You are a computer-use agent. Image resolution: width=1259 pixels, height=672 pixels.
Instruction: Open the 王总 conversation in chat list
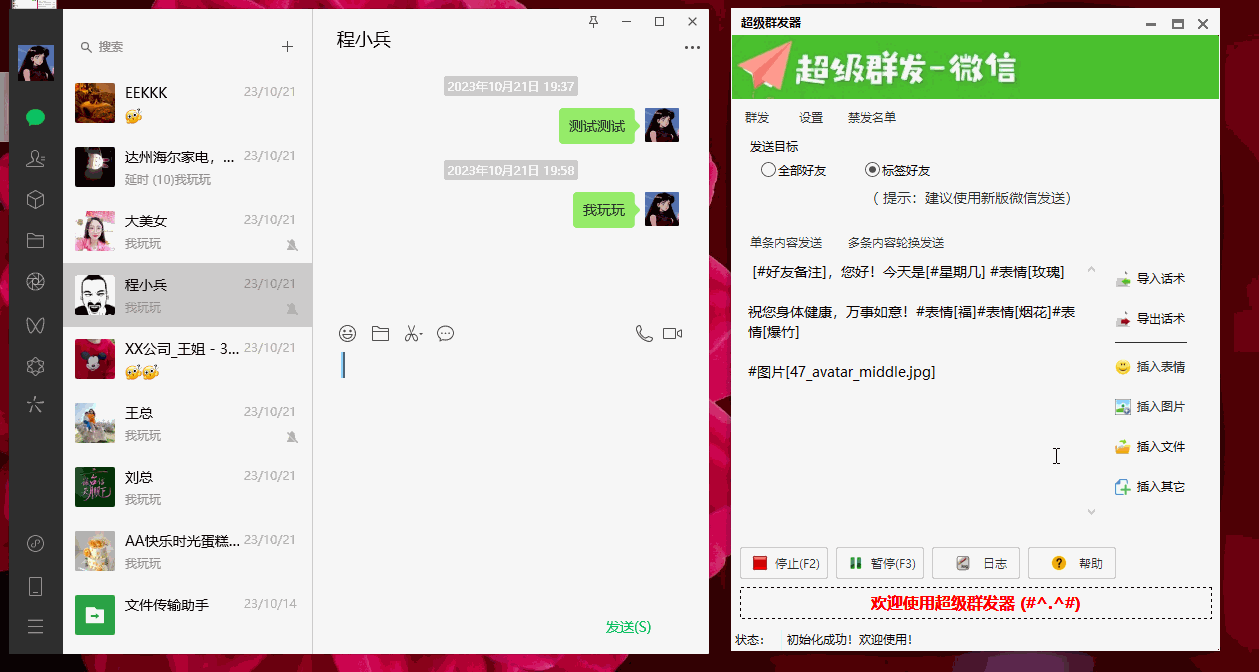click(x=187, y=423)
